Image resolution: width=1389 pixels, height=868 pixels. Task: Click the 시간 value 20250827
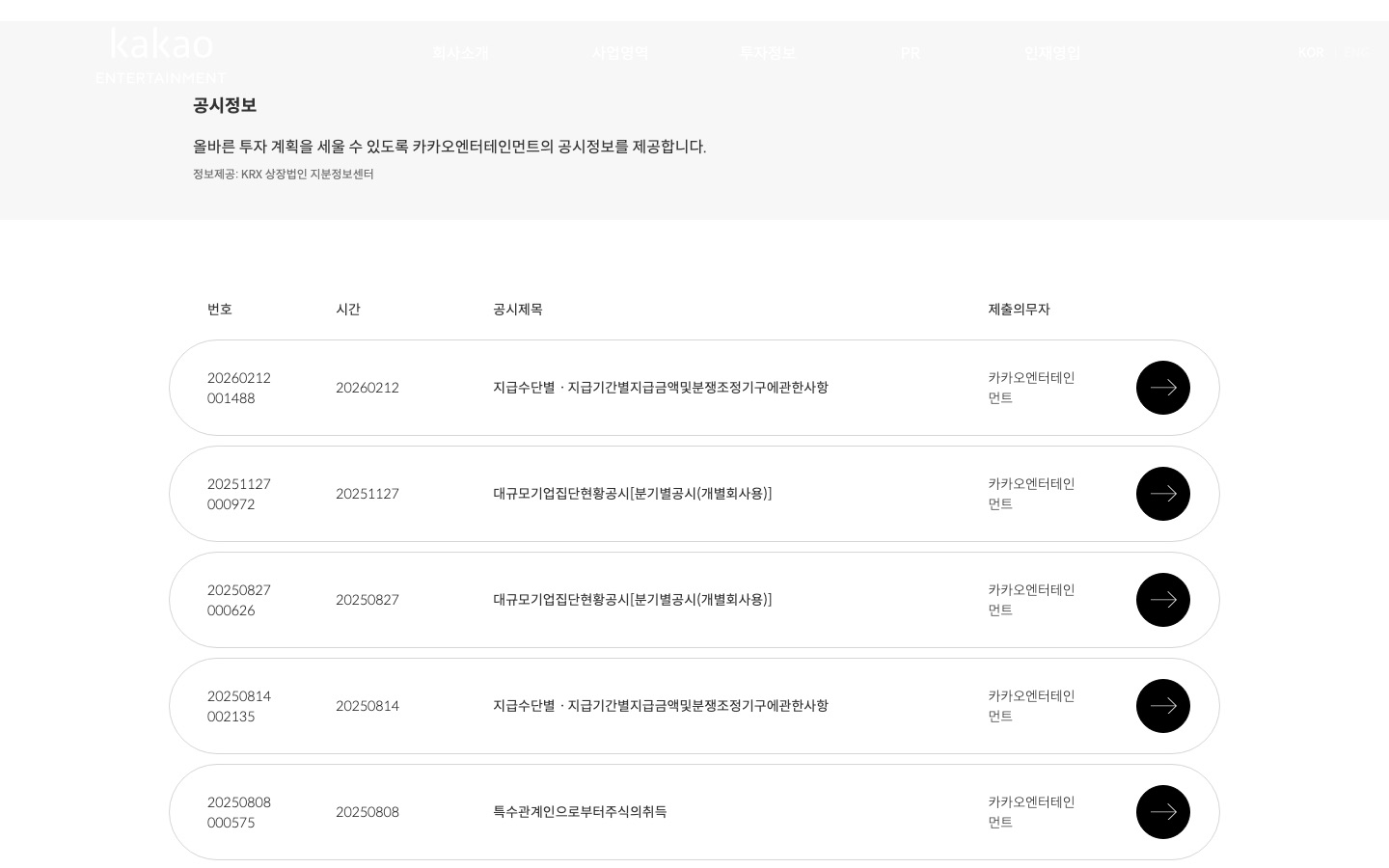click(368, 600)
